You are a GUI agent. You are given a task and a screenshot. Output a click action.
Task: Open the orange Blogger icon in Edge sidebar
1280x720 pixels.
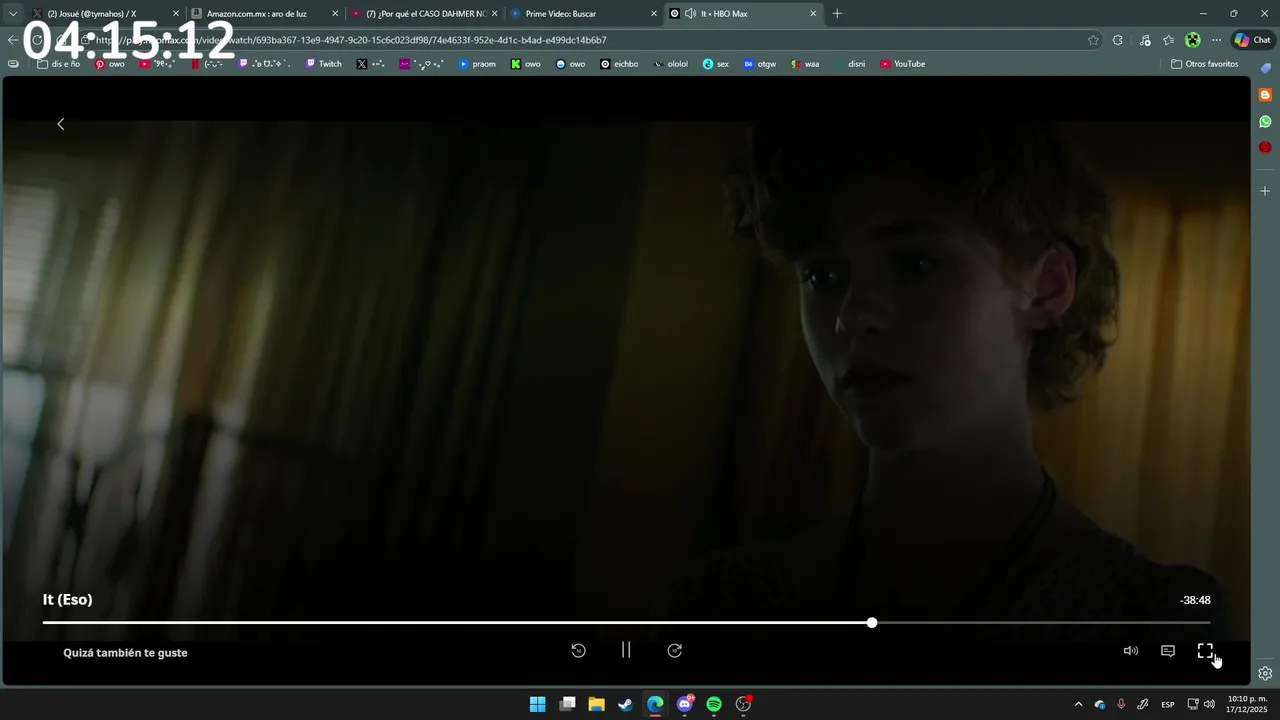1265,95
